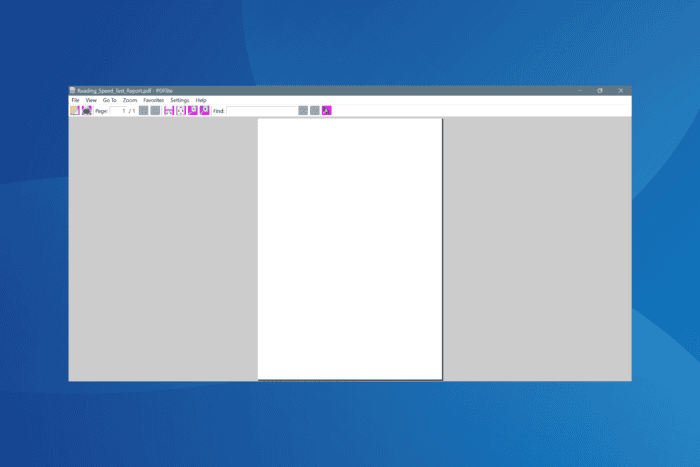The width and height of the screenshot is (700, 467).
Task: Toggle the Match Case search icon
Action: (327, 111)
